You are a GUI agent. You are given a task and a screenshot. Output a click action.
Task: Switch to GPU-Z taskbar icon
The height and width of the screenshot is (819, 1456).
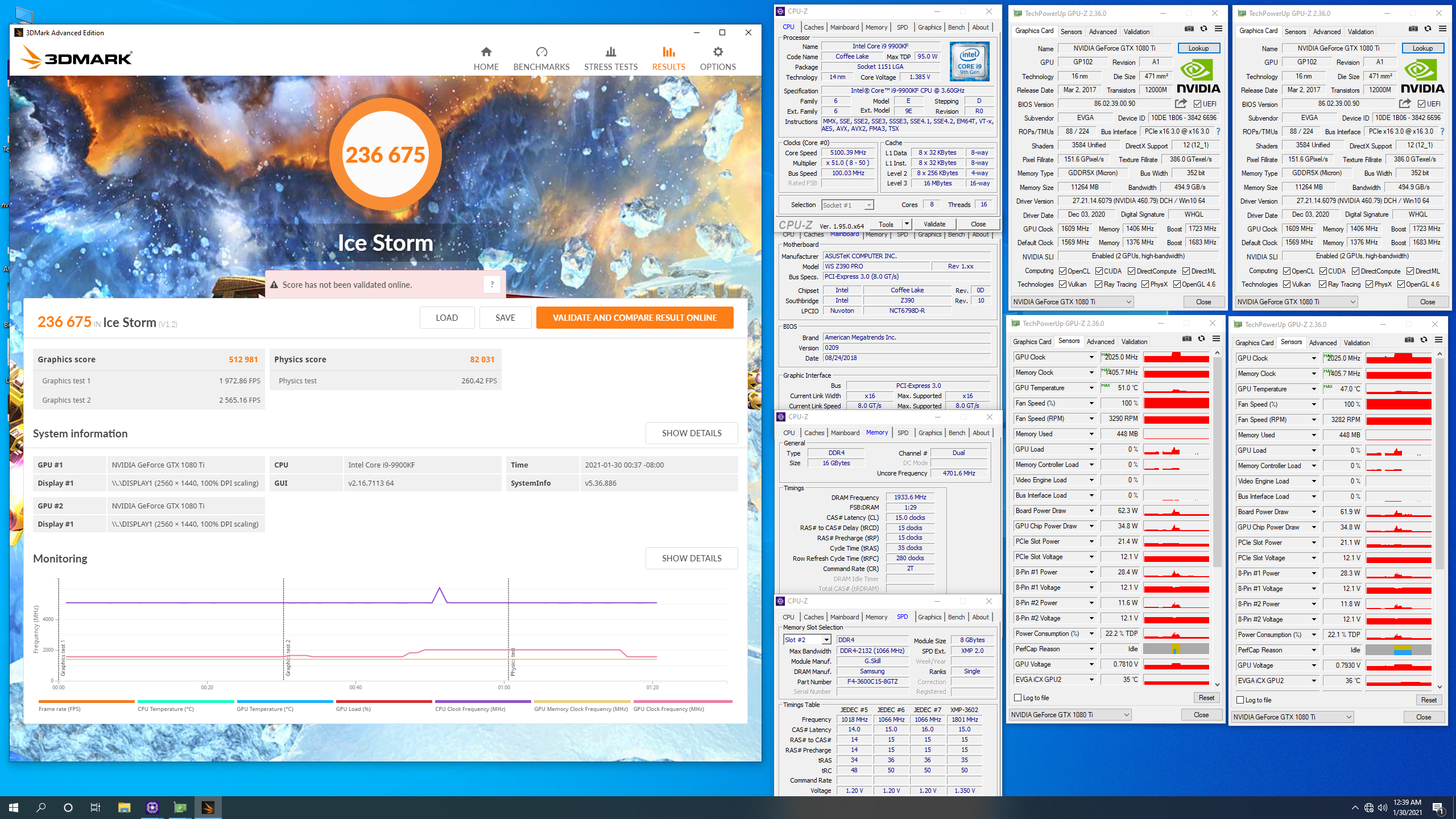[x=180, y=807]
